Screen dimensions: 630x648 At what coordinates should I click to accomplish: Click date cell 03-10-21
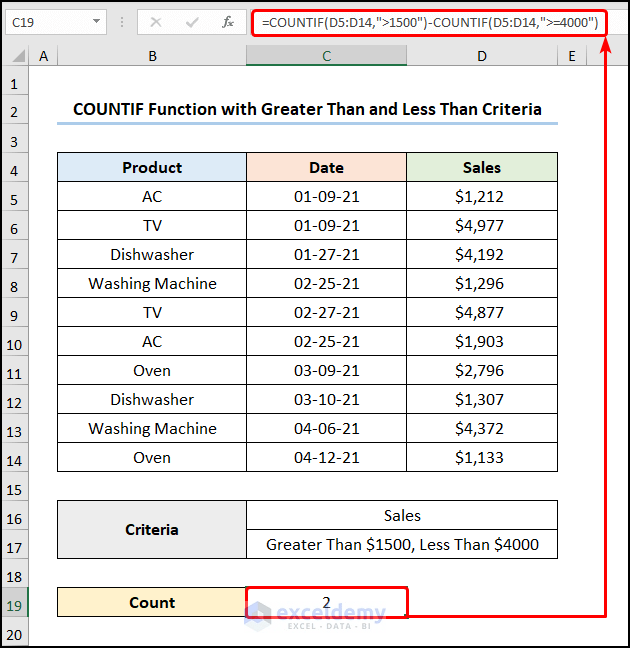(x=327, y=399)
